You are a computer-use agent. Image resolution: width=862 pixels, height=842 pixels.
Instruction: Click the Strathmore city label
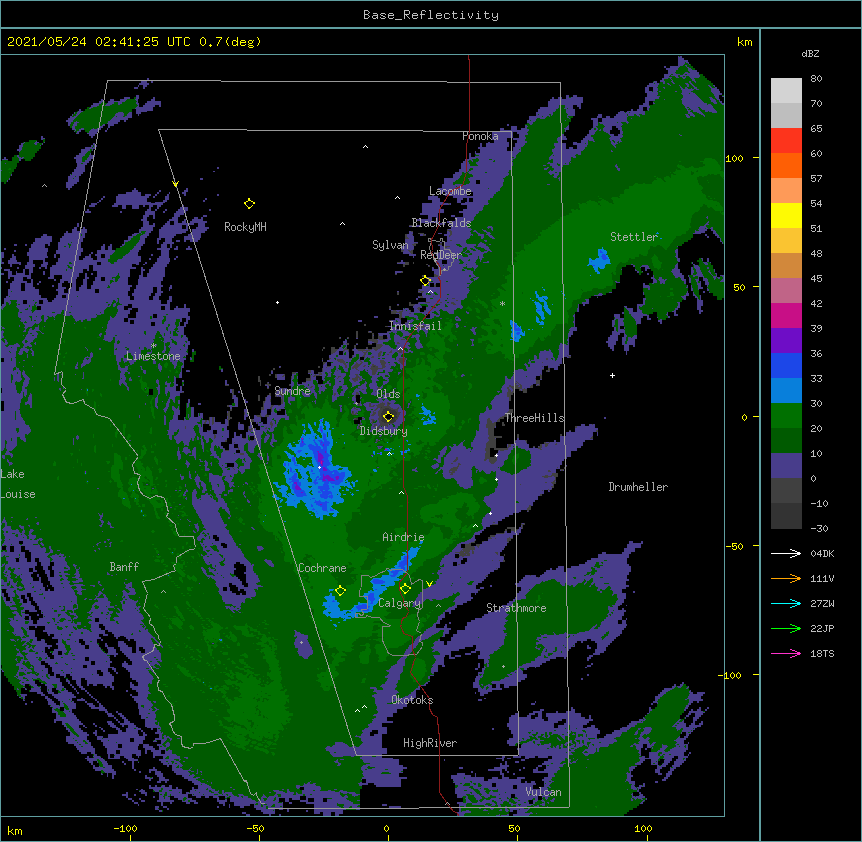tap(516, 608)
